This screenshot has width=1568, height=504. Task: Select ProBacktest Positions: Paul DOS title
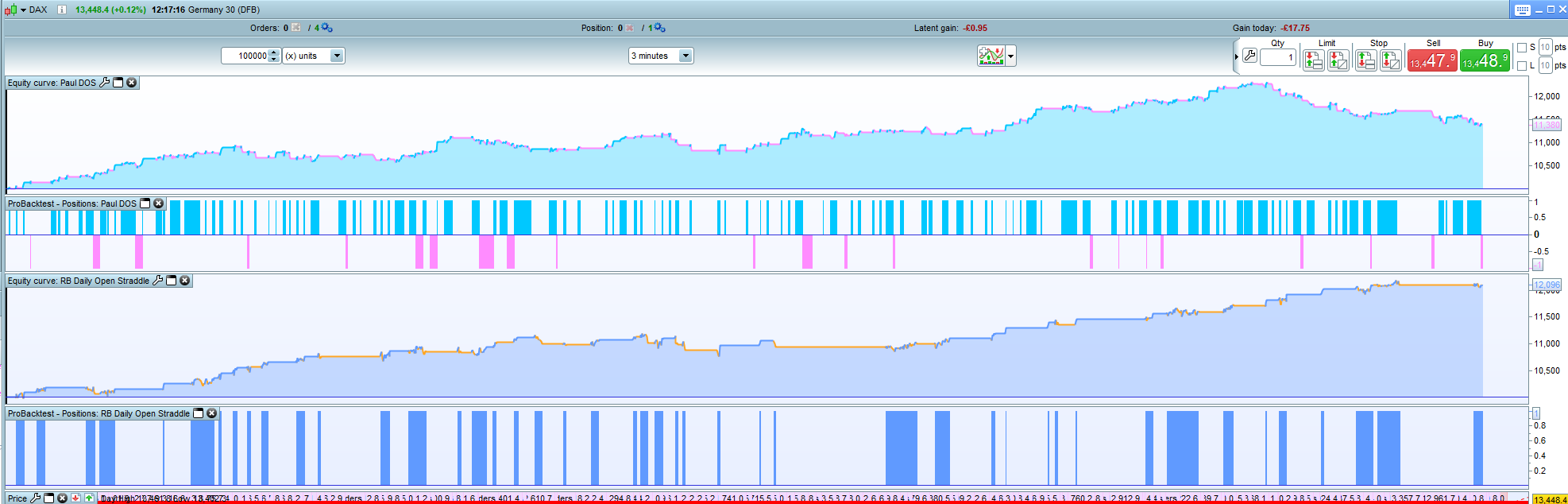[x=72, y=204]
